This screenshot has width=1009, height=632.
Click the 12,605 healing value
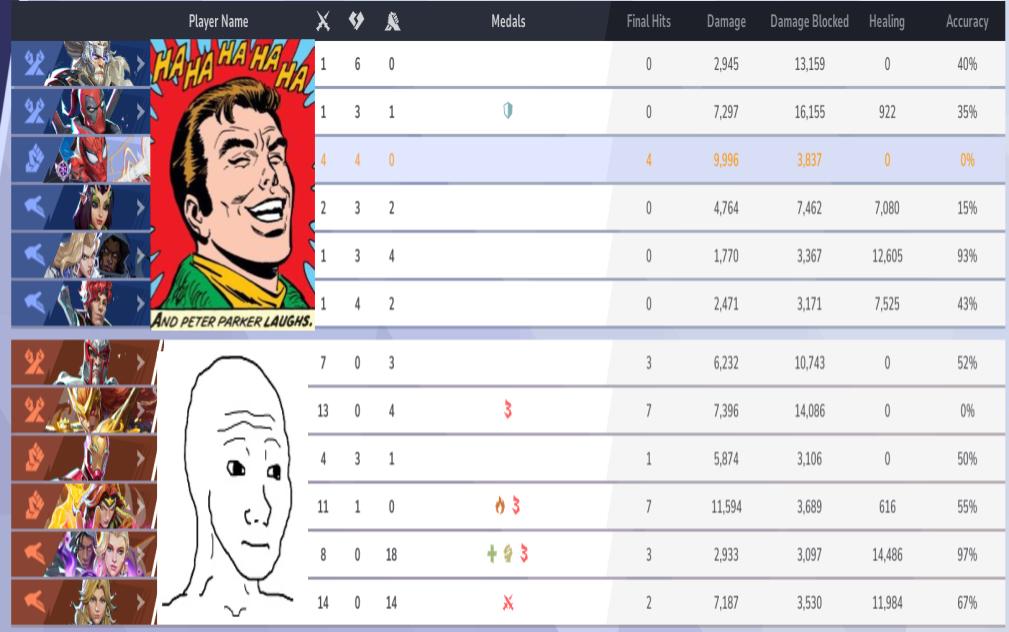click(887, 256)
